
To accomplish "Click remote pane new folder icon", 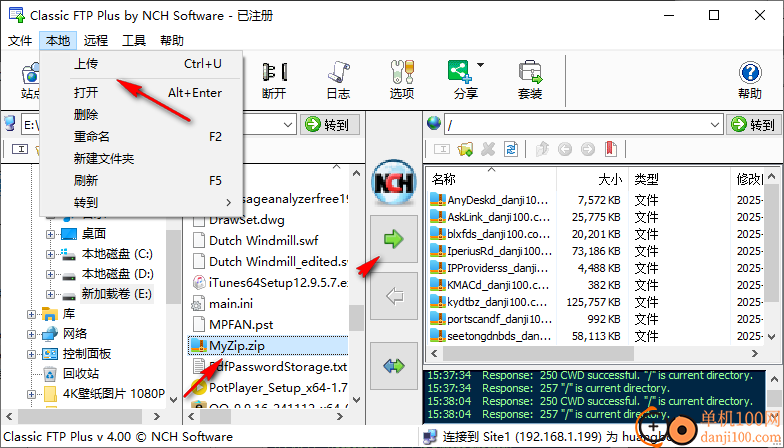I will pyautogui.click(x=465, y=149).
